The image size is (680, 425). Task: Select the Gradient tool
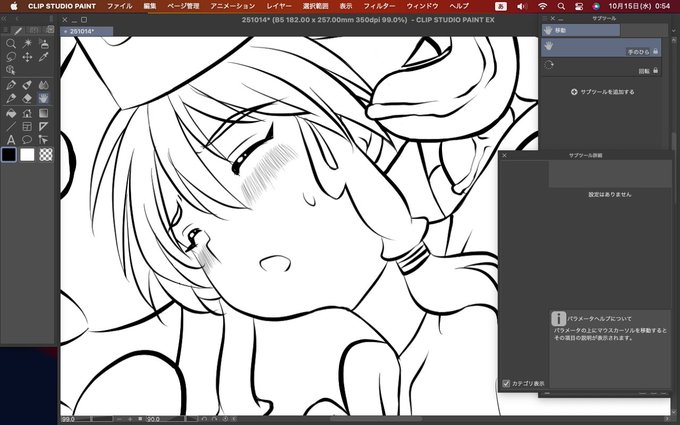[x=43, y=113]
